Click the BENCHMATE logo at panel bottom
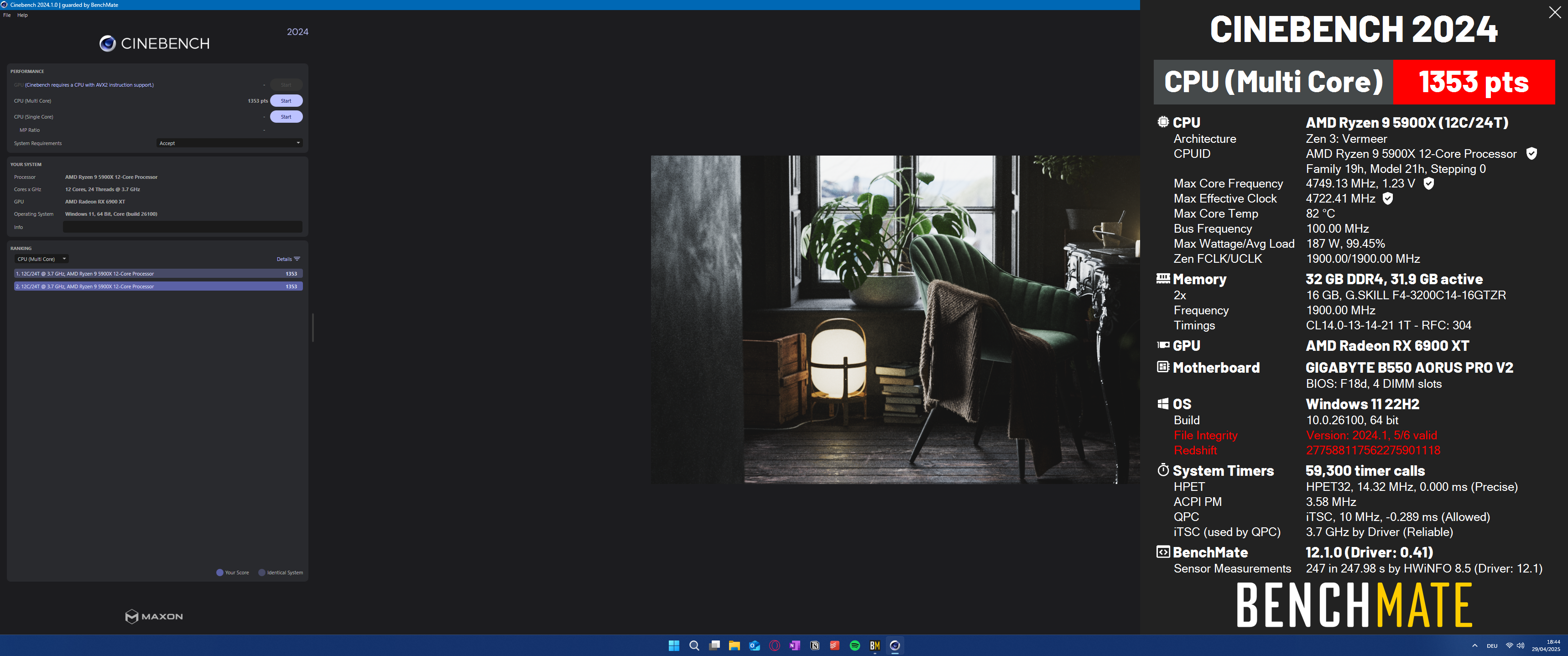This screenshot has height=656, width=1568. click(x=1354, y=605)
